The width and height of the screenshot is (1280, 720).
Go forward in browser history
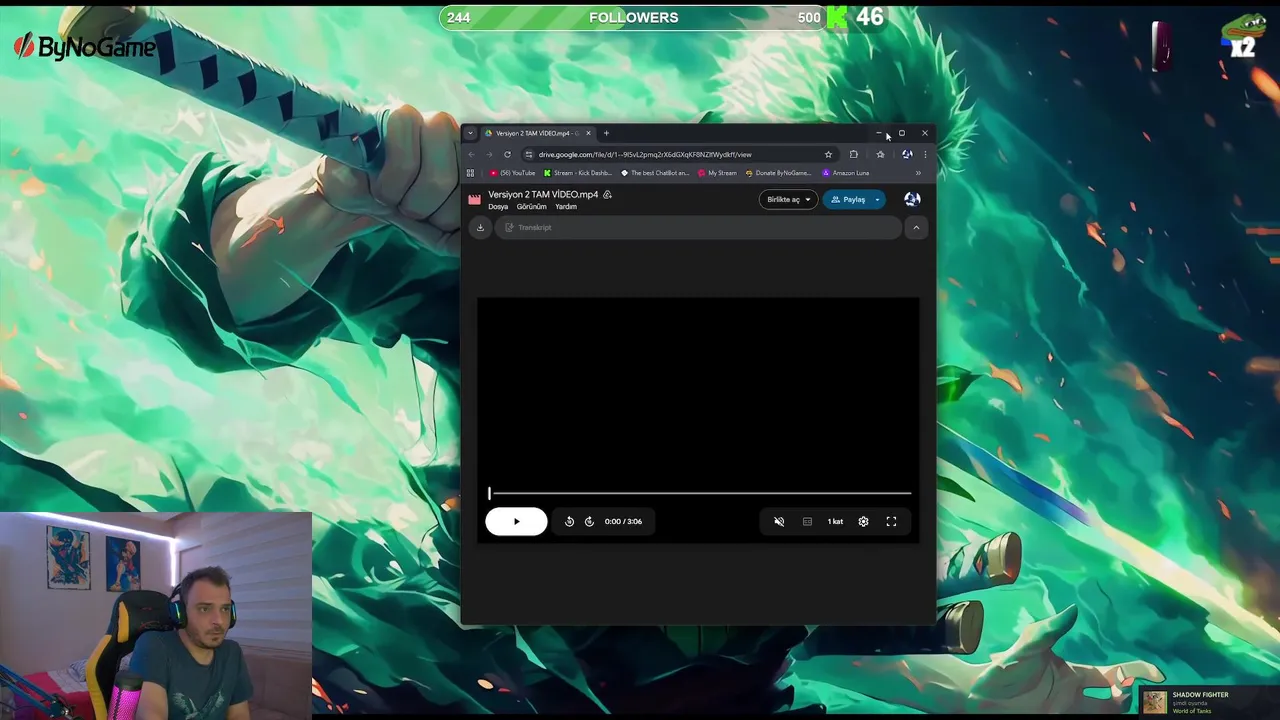point(489,154)
